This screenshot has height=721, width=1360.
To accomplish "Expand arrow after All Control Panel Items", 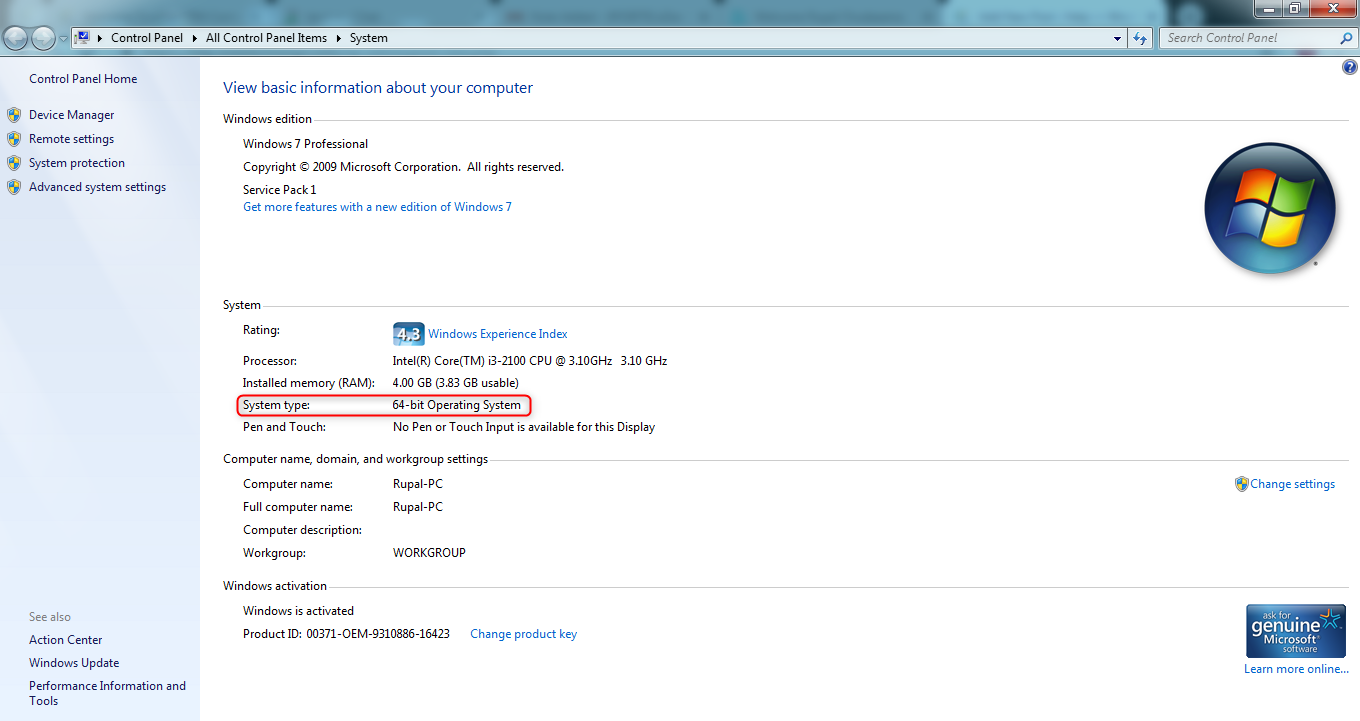I will pos(338,38).
